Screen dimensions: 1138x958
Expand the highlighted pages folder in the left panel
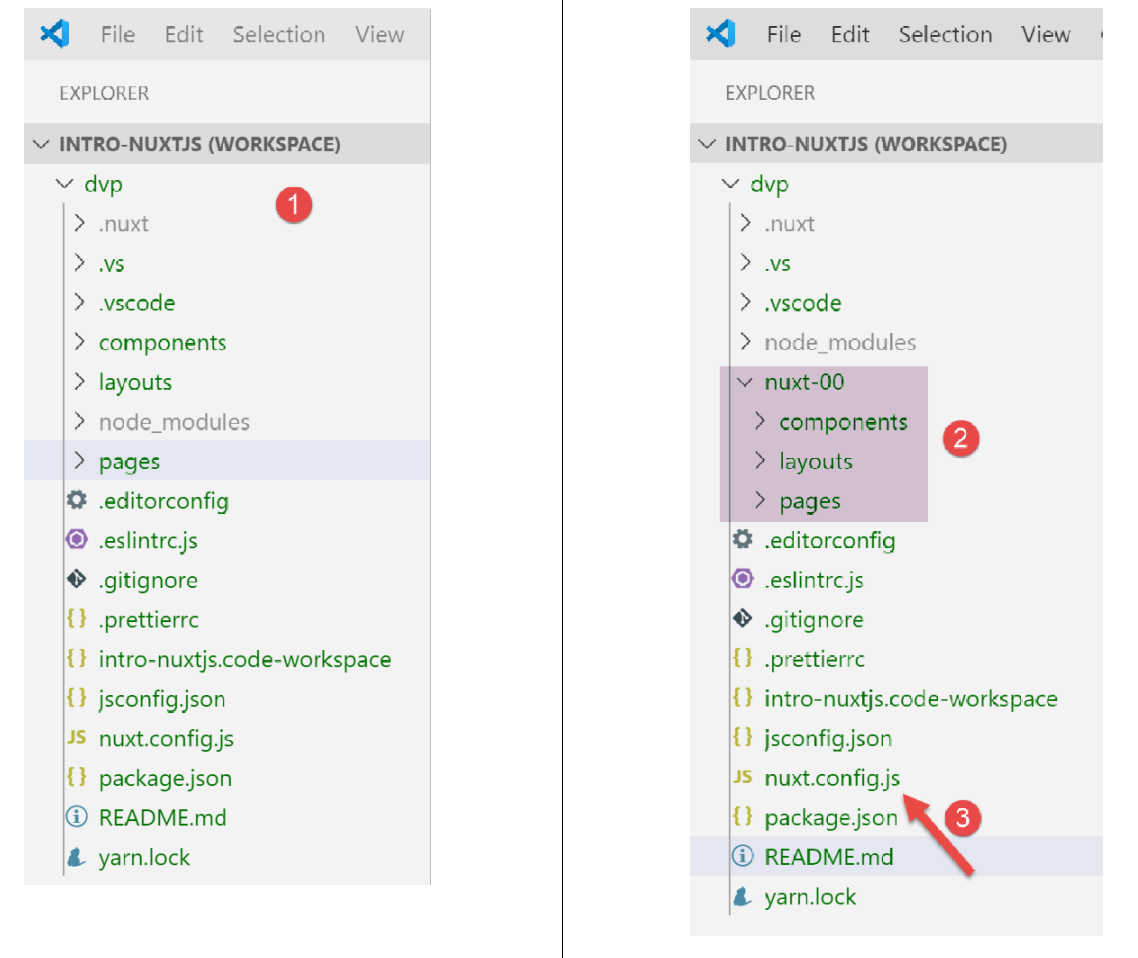tap(80, 461)
